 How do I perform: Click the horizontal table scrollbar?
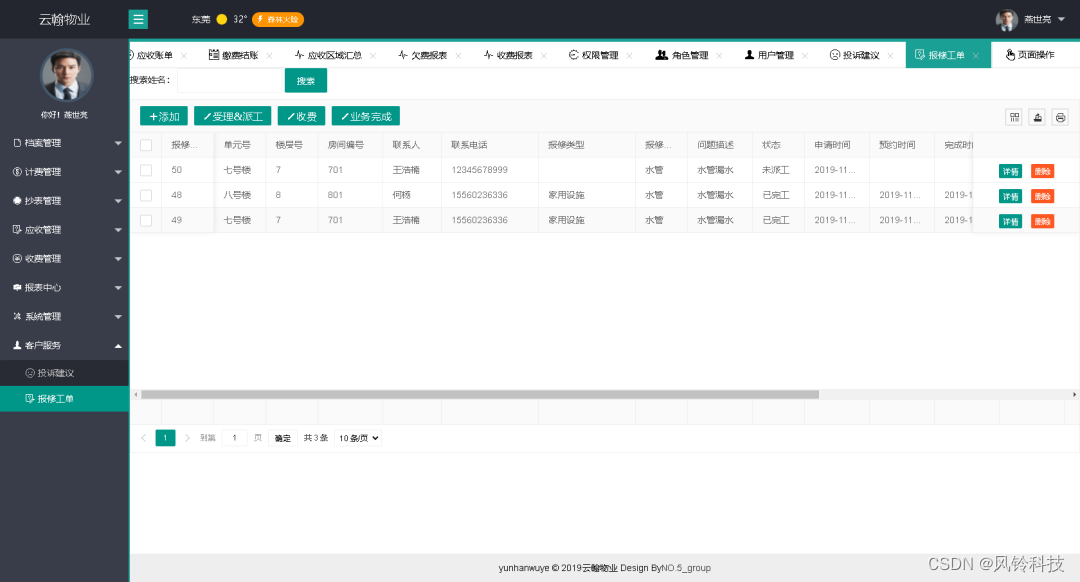point(479,395)
